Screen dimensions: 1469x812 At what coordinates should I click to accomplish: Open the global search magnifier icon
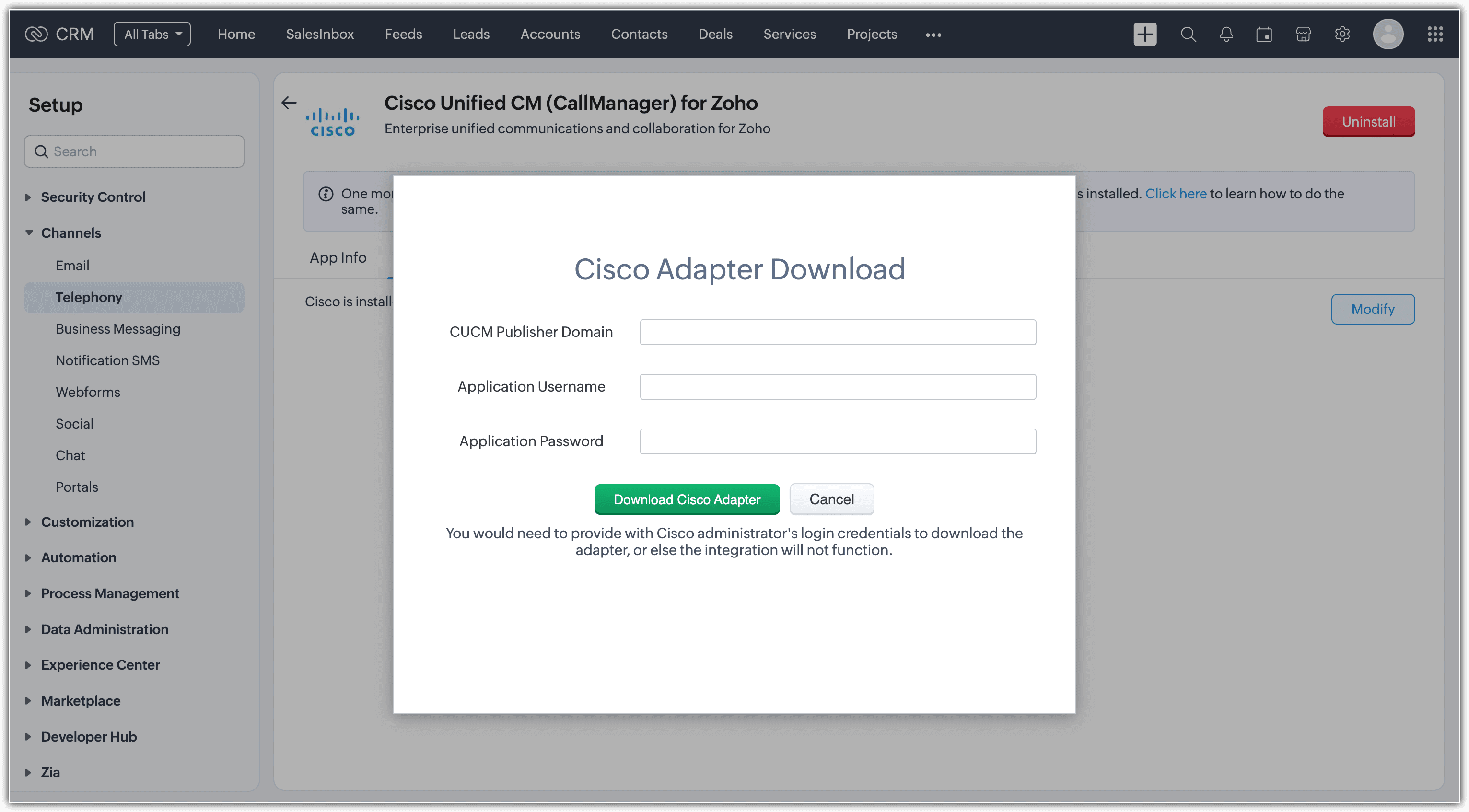pyautogui.click(x=1188, y=34)
